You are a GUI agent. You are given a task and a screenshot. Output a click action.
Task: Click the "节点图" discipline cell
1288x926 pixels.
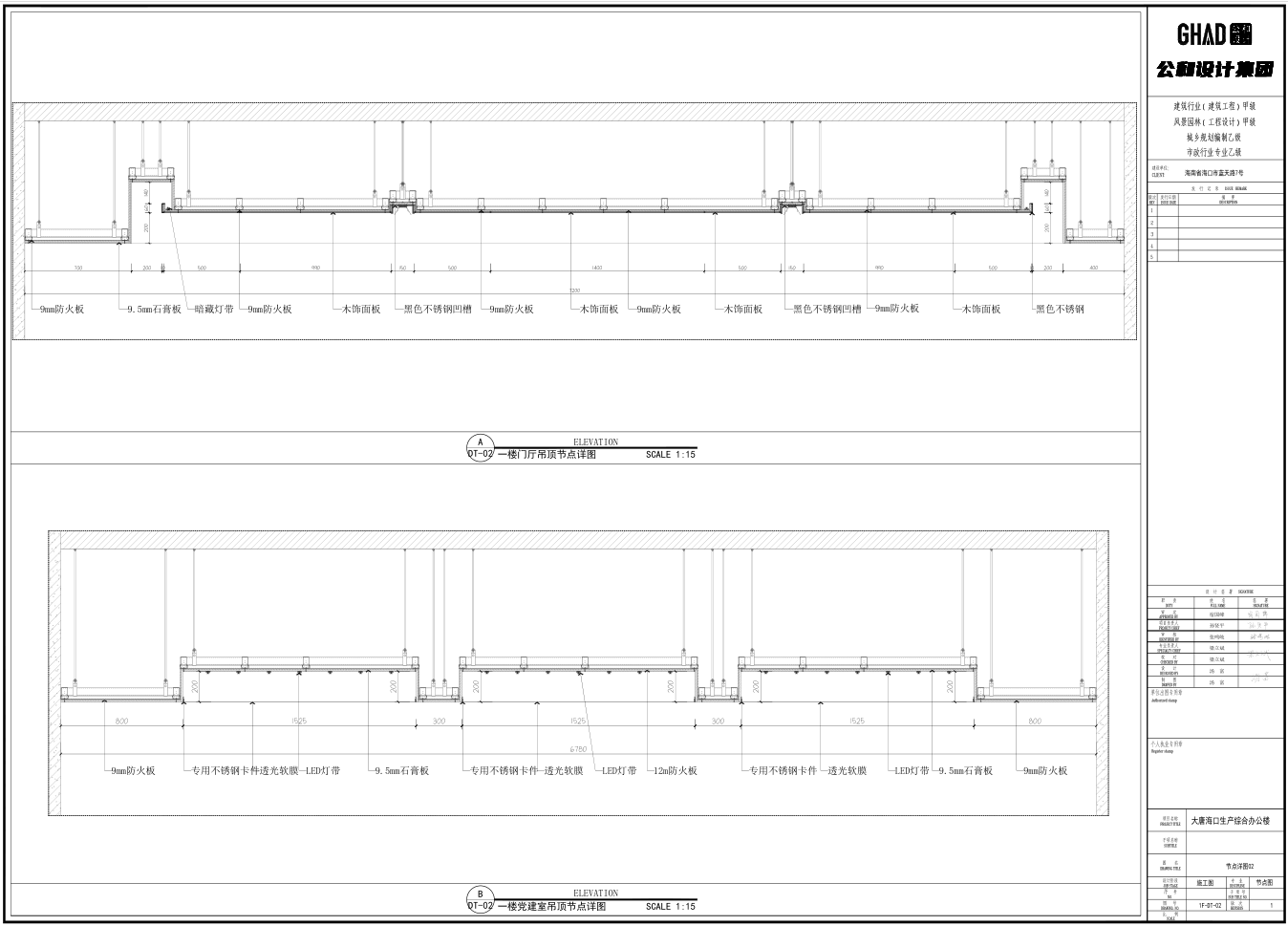[1265, 884]
